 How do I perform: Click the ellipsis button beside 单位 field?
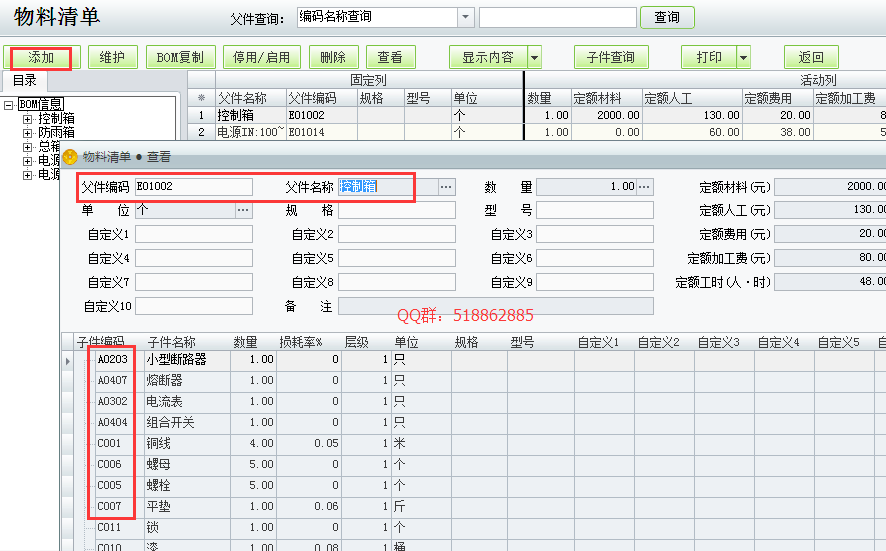(243, 210)
